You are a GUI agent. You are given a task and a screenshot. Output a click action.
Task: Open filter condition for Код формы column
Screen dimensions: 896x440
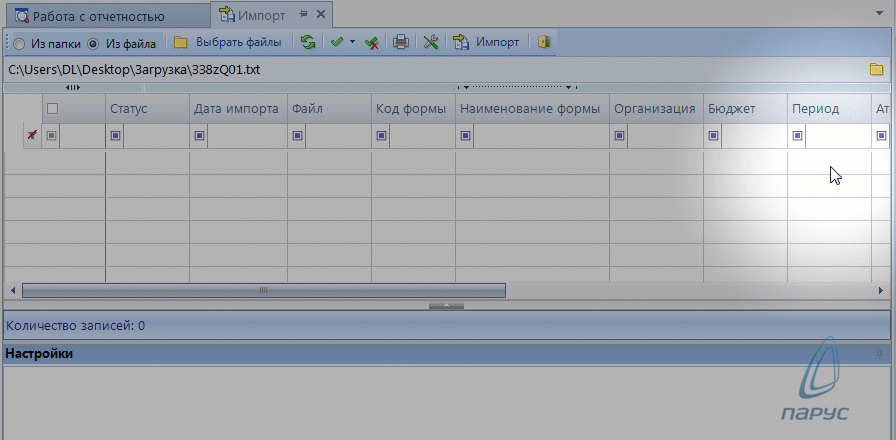tap(381, 136)
